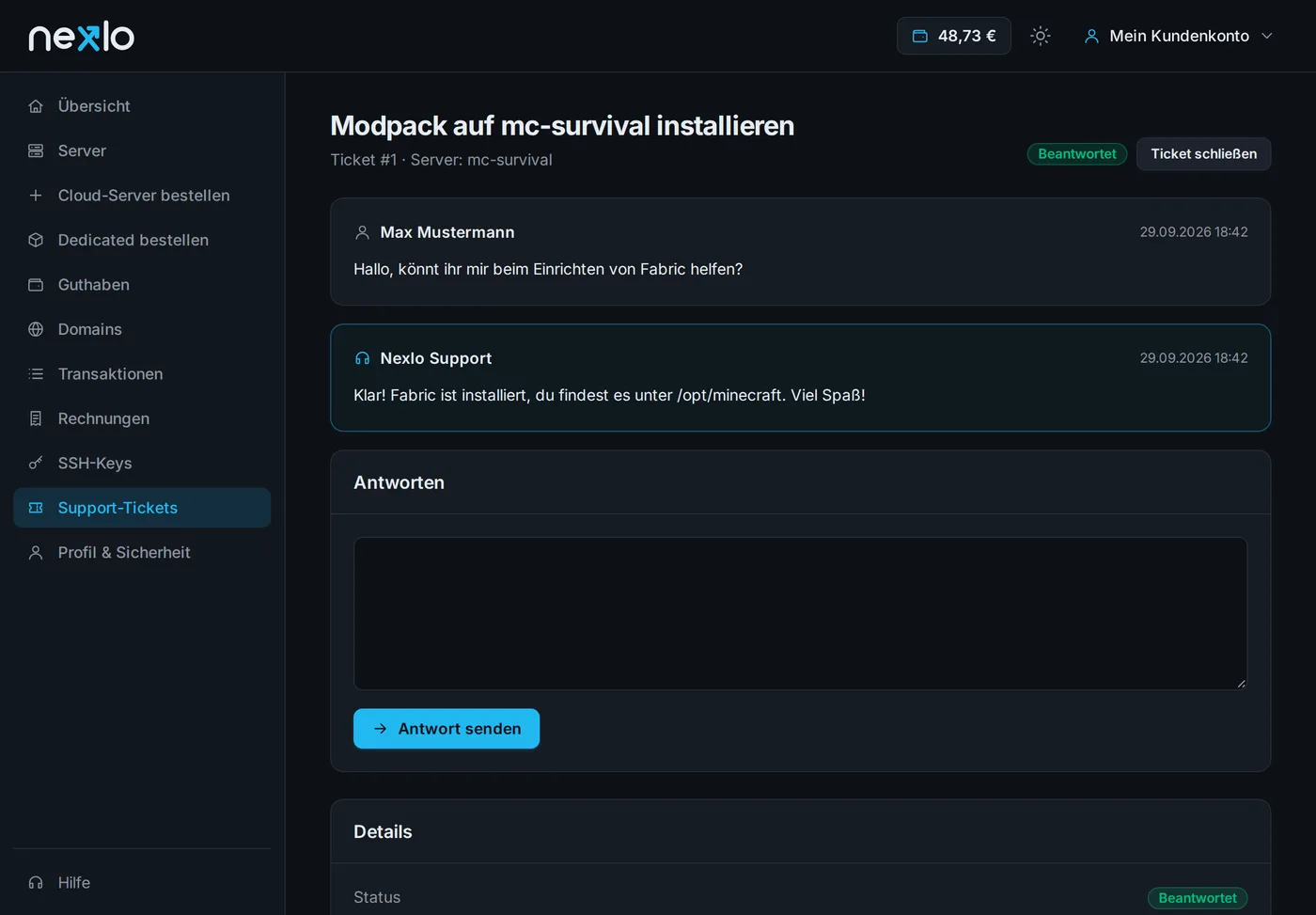Click the home icon next to Übersicht

(x=36, y=106)
